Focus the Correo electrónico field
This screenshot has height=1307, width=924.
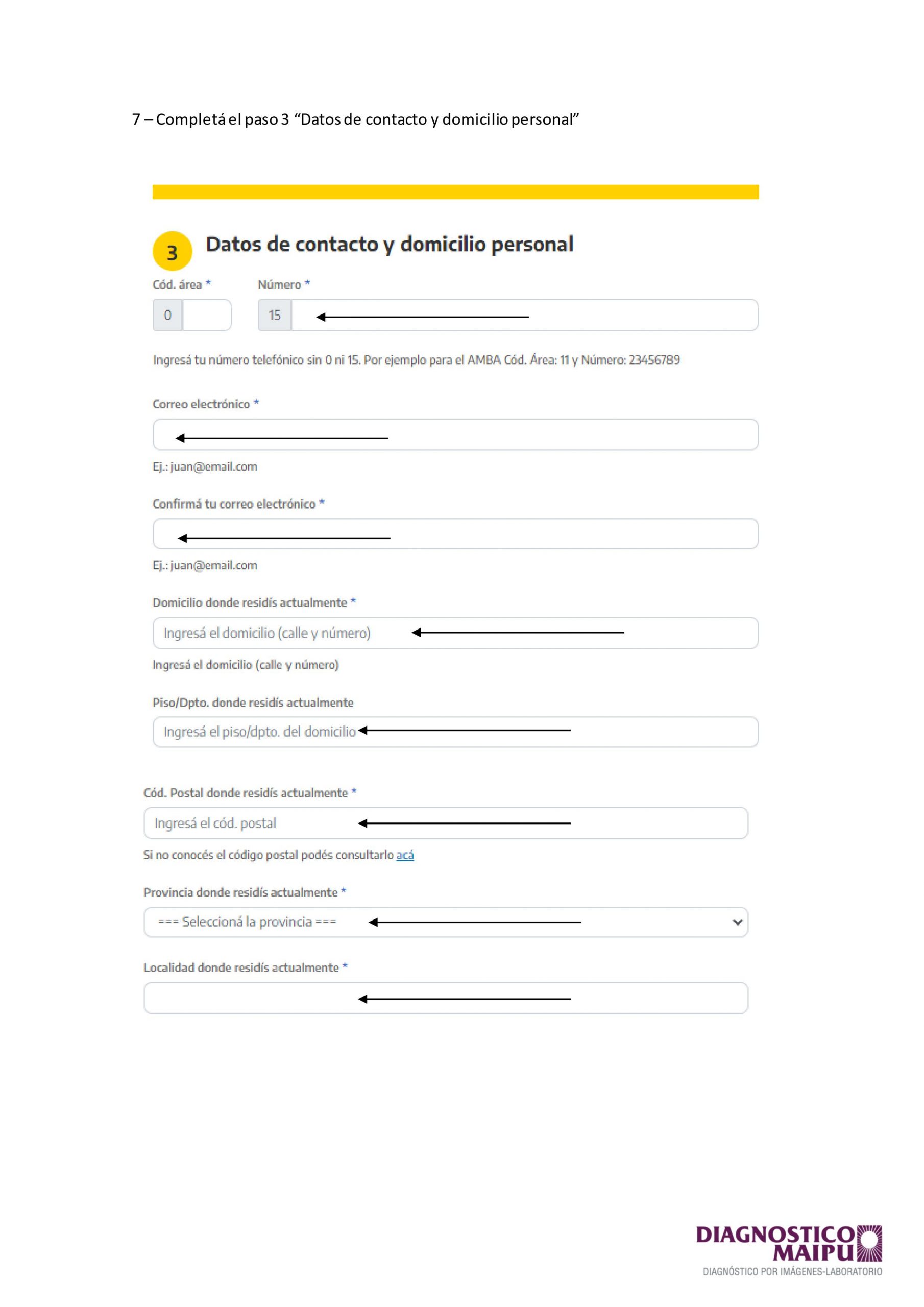click(x=455, y=434)
